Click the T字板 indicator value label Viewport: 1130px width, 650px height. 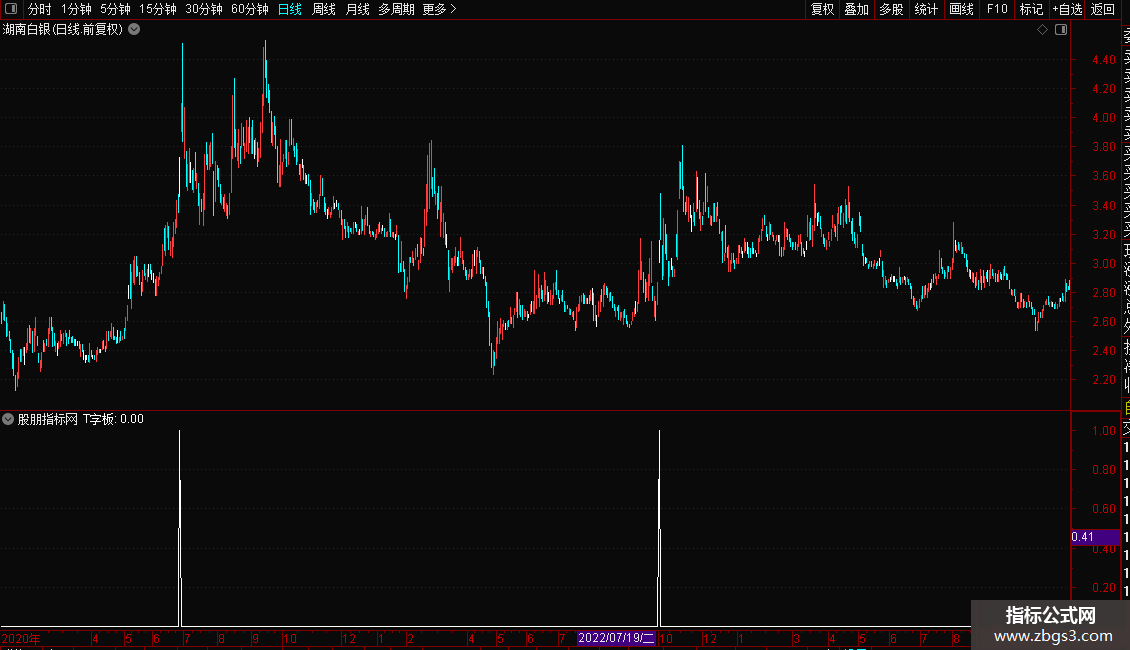[112, 419]
